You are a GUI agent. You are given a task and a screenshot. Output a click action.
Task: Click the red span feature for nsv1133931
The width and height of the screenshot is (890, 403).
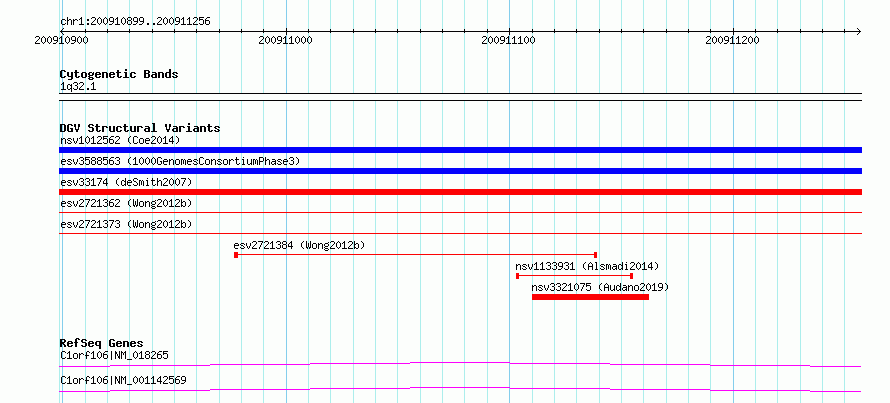[574, 276]
